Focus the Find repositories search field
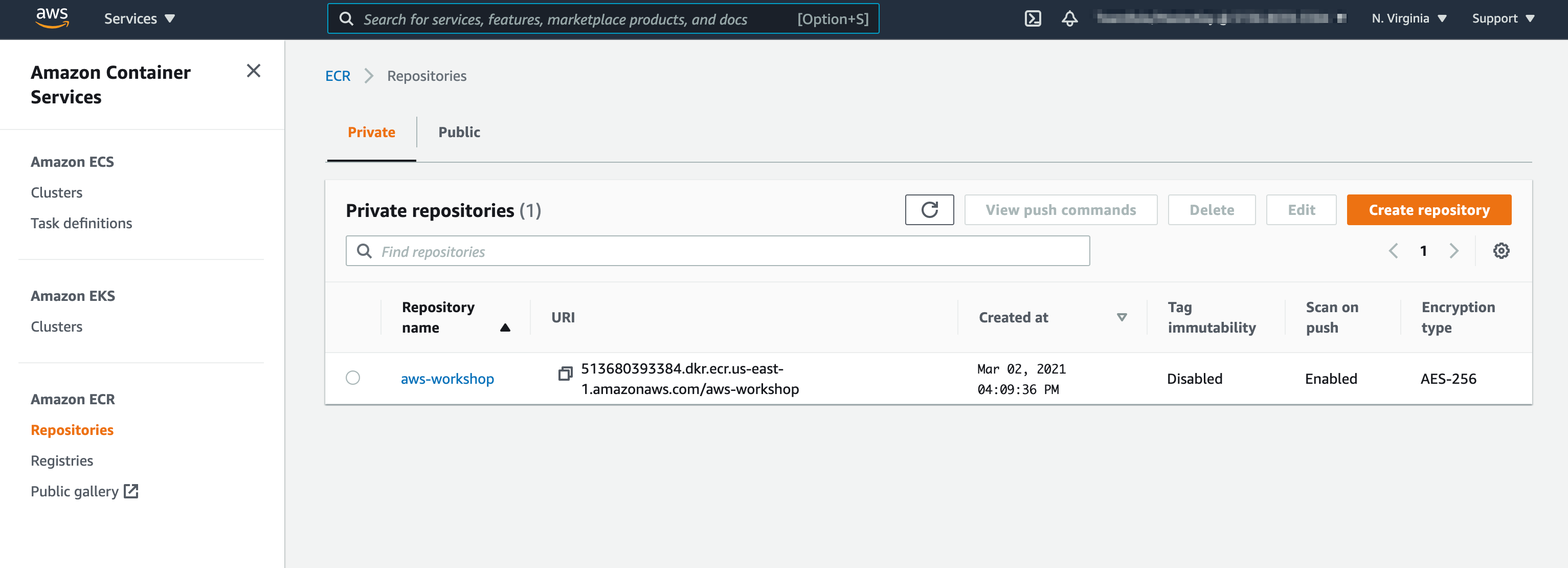 point(718,251)
